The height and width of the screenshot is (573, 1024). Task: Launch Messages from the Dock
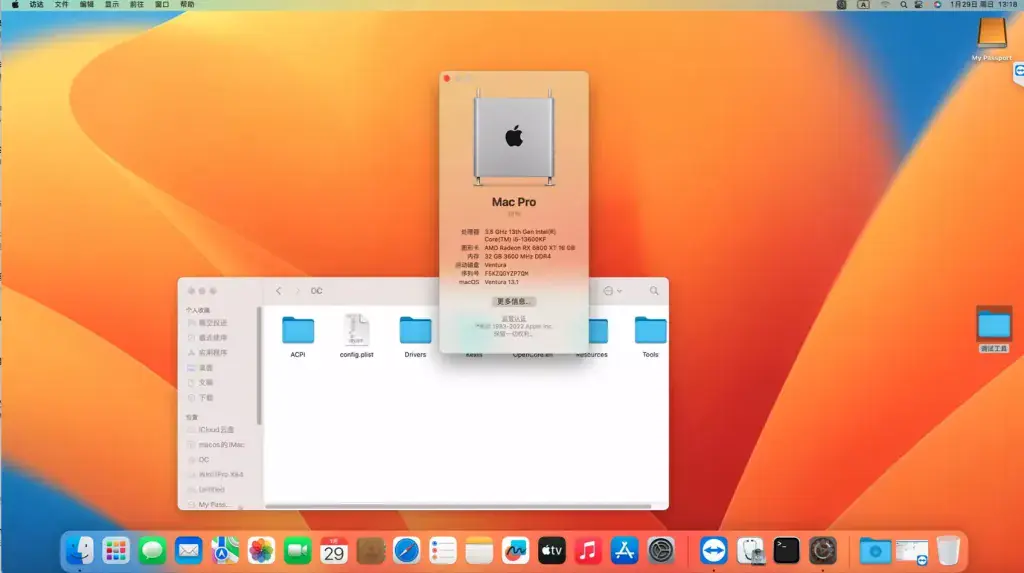click(x=152, y=550)
